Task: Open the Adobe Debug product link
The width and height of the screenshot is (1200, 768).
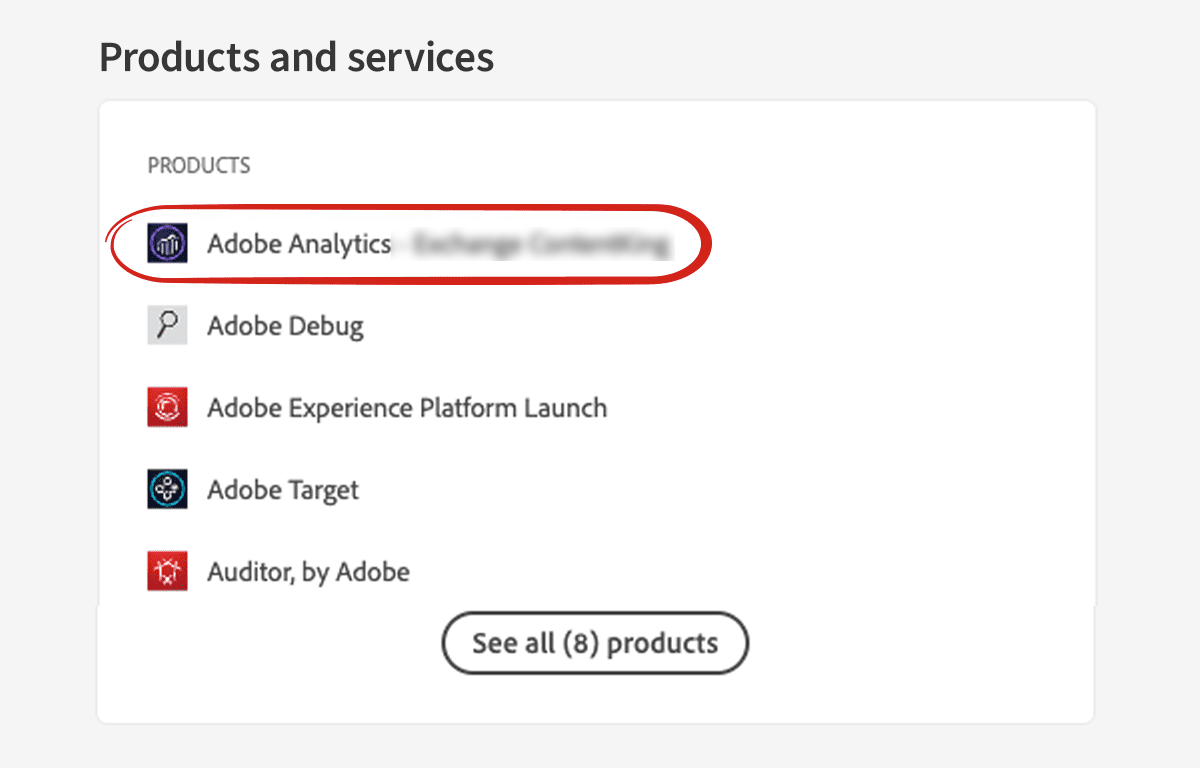Action: (285, 325)
